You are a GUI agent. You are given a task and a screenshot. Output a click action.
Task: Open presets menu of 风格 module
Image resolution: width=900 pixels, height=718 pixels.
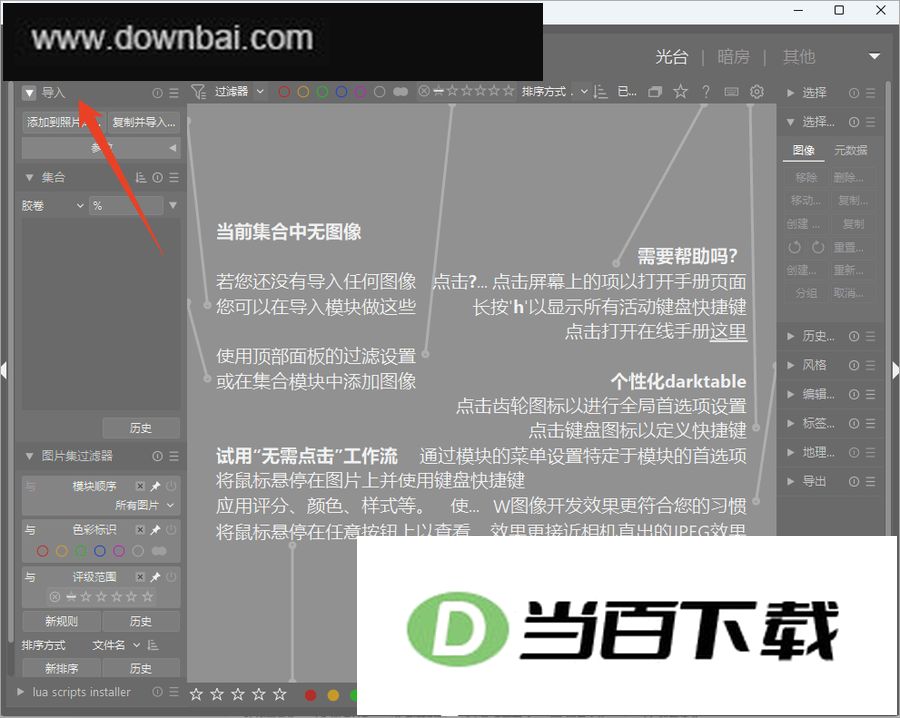[x=871, y=365]
